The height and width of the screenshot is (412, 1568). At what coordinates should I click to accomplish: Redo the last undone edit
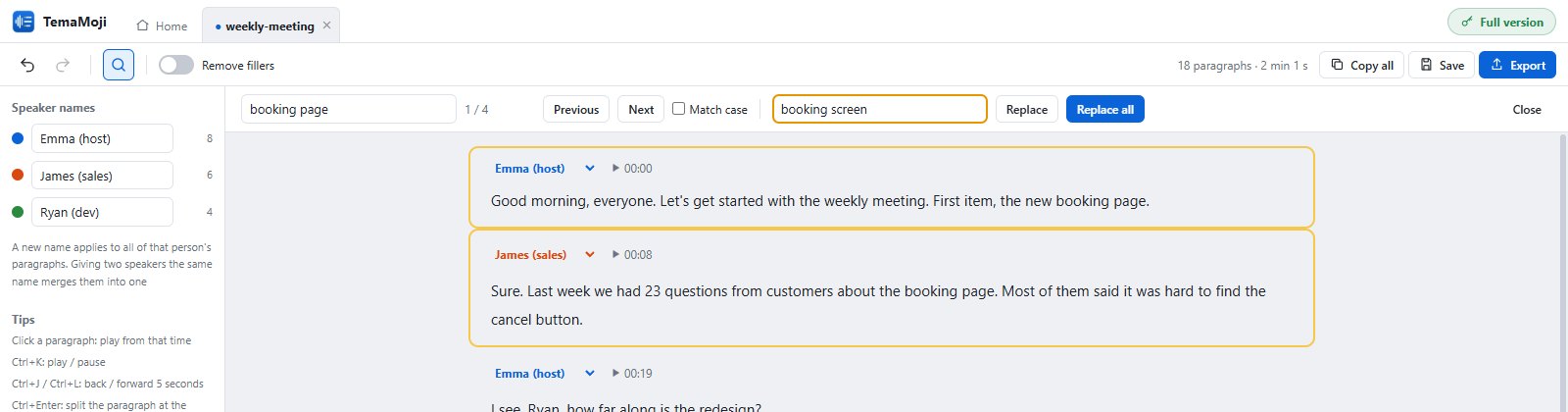63,65
